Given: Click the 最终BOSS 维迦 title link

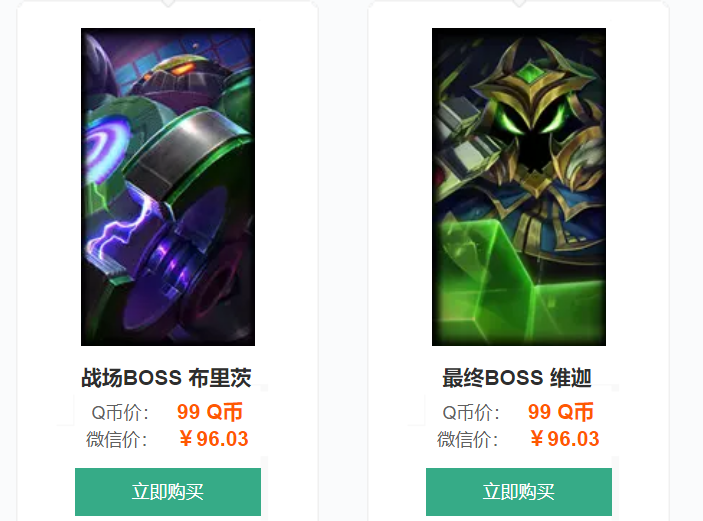Looking at the screenshot, I should pos(517,378).
